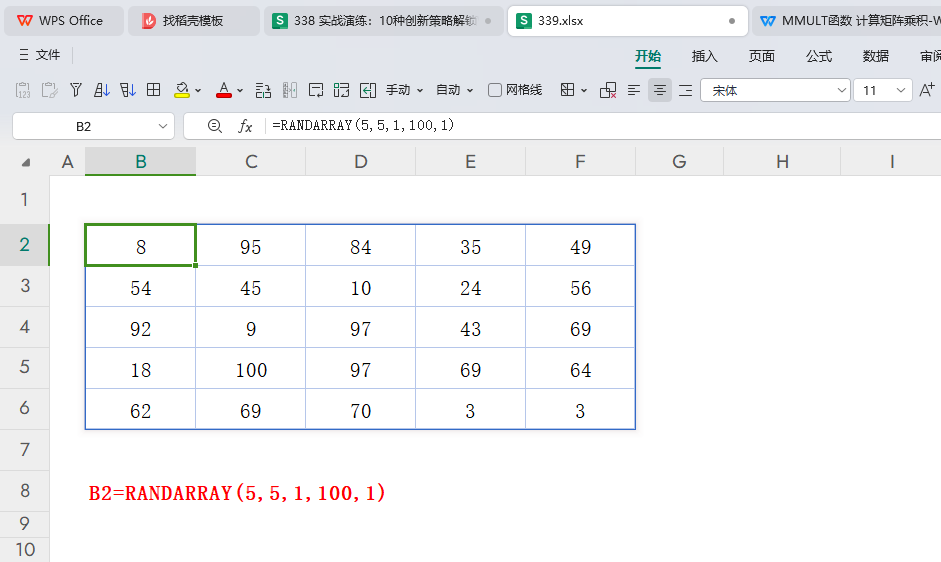Screen dimensions: 941x562
Task: Open the filter funnel tool
Action: click(x=76, y=90)
